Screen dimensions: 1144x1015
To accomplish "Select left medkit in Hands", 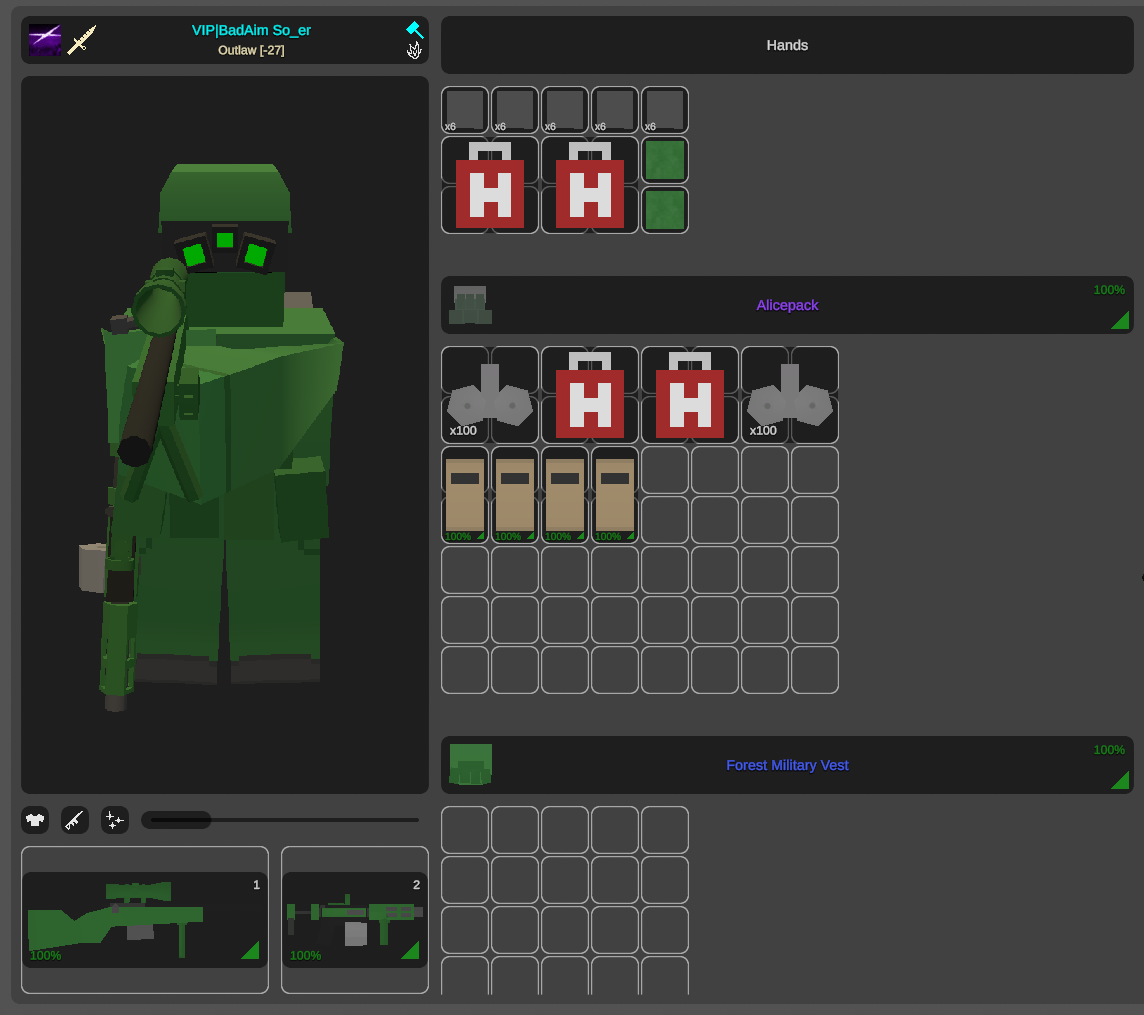I will 490,185.
